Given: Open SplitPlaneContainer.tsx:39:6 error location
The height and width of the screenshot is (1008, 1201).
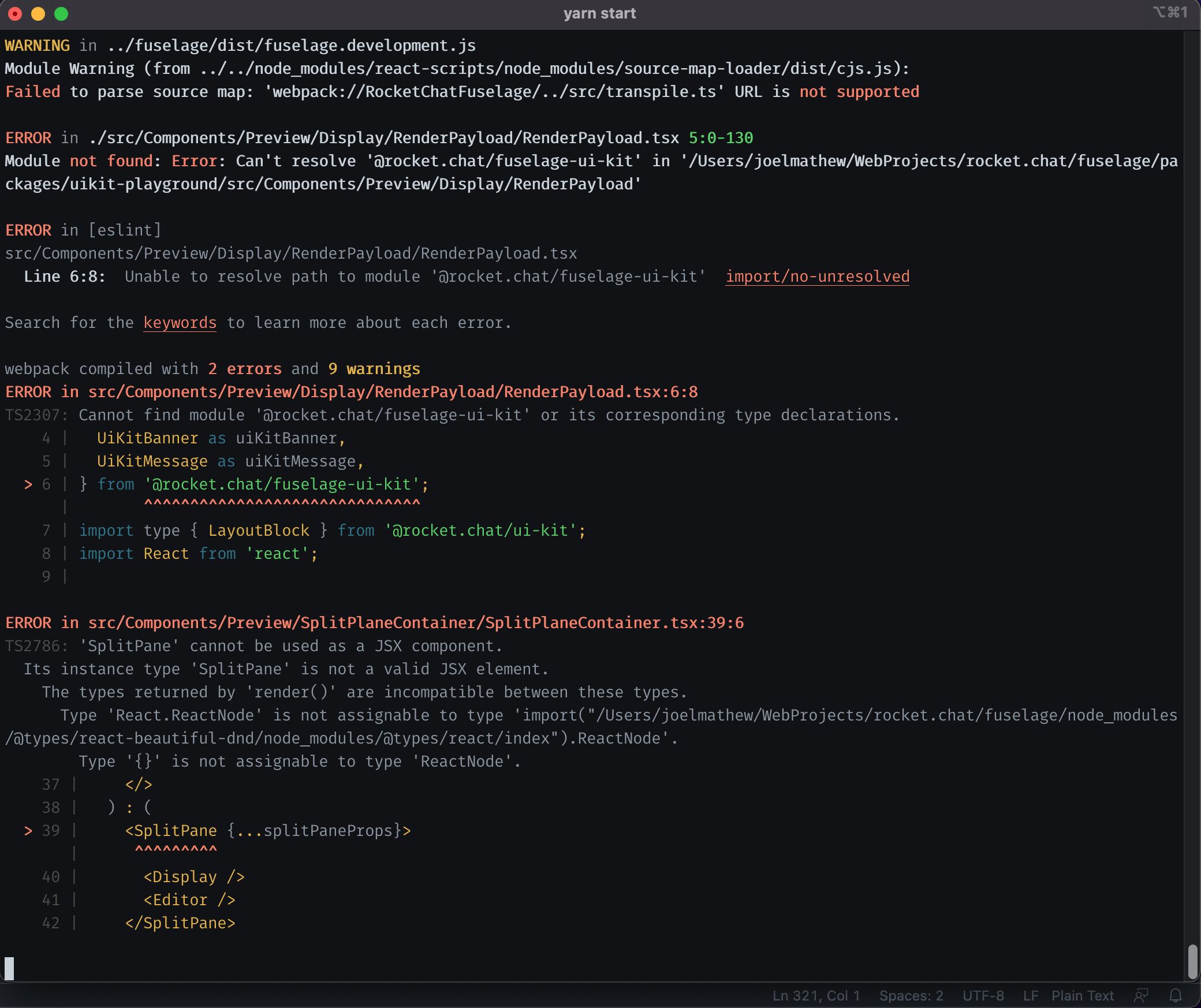Looking at the screenshot, I should pyautogui.click(x=416, y=622).
